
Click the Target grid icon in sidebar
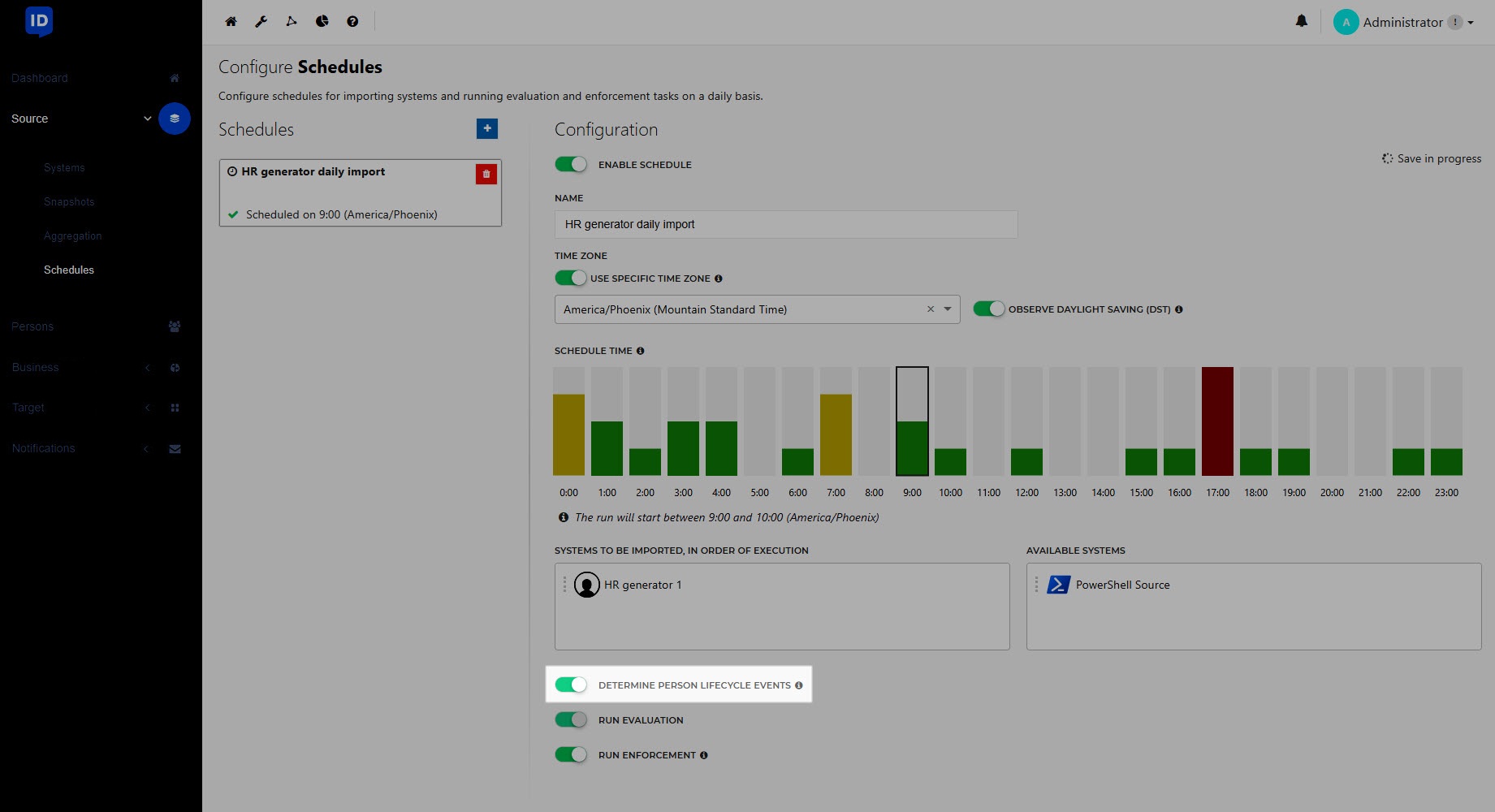coord(175,408)
